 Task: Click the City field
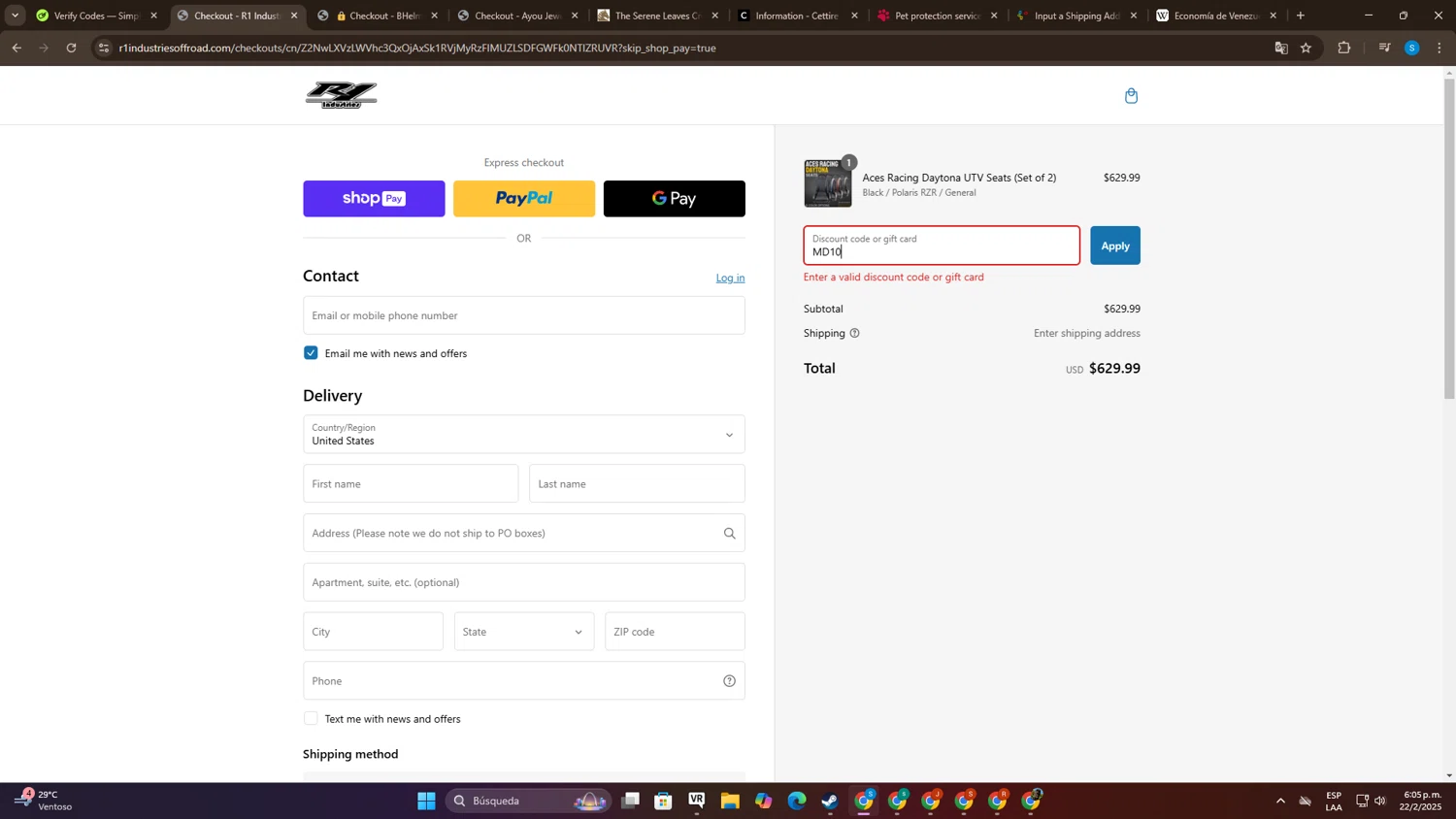pyautogui.click(x=373, y=632)
